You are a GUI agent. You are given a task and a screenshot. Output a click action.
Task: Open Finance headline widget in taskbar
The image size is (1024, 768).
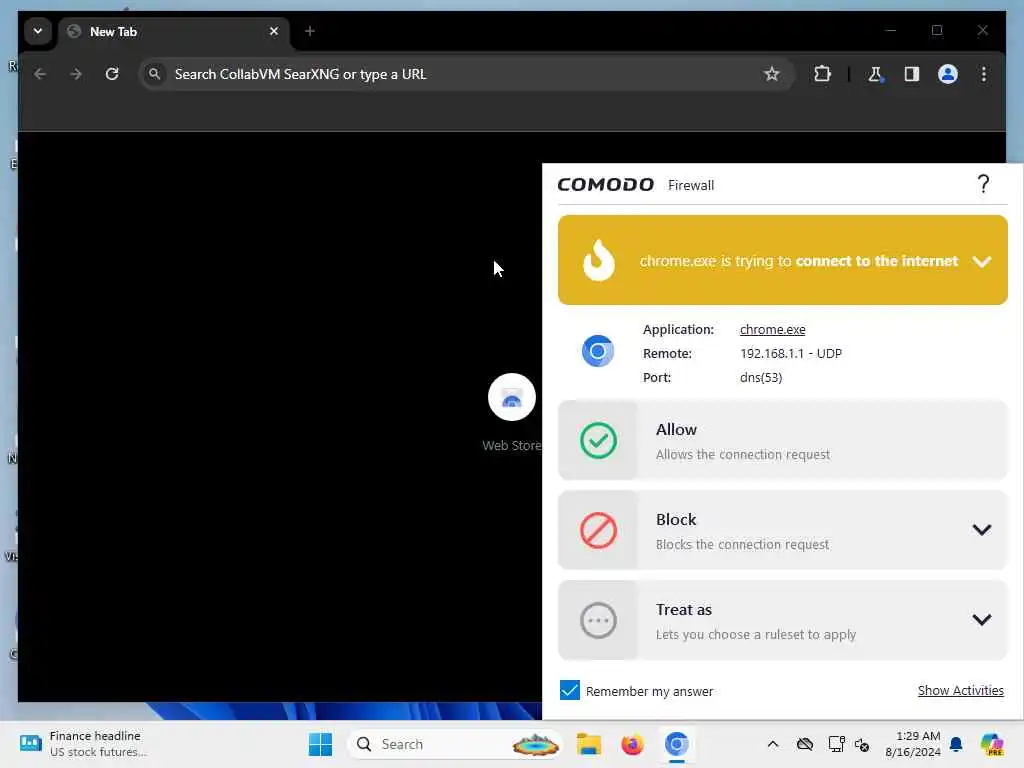84,744
